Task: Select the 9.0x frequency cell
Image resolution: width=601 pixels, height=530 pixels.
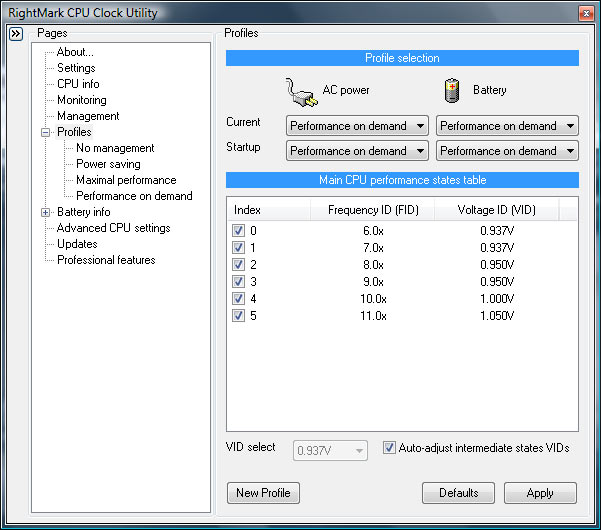Action: pyautogui.click(x=373, y=282)
